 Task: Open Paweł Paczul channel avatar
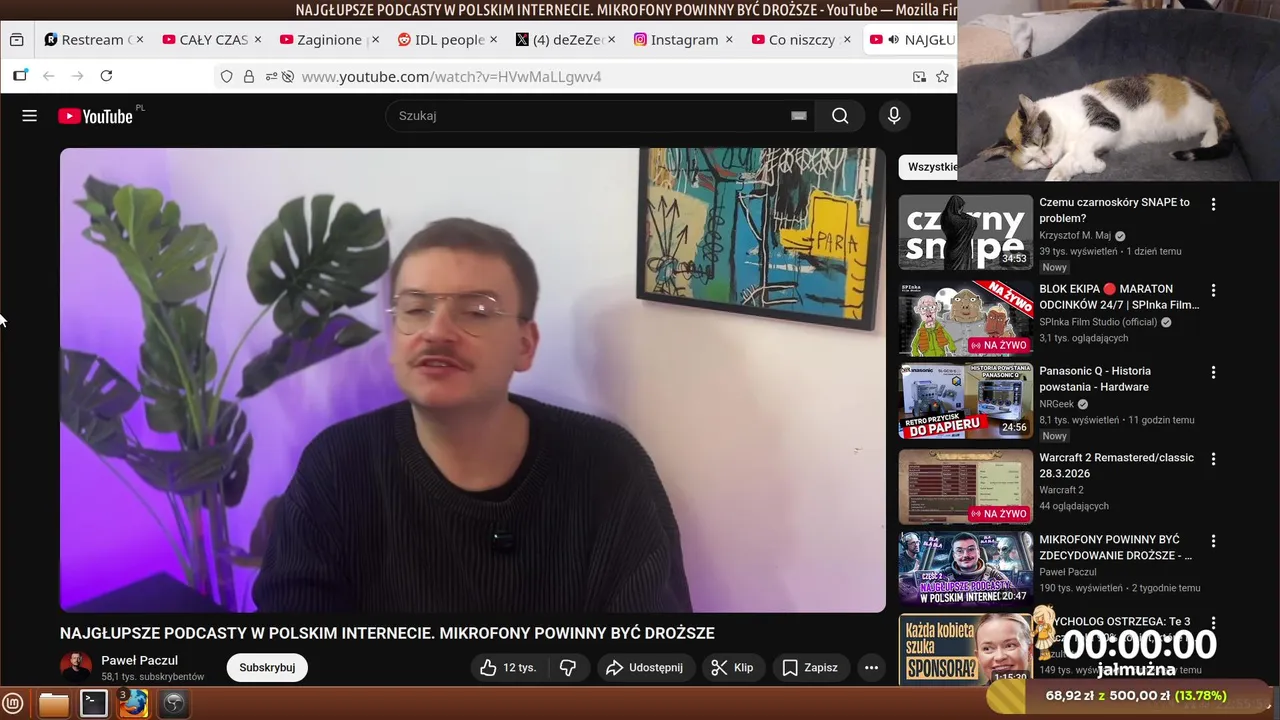coord(76,668)
